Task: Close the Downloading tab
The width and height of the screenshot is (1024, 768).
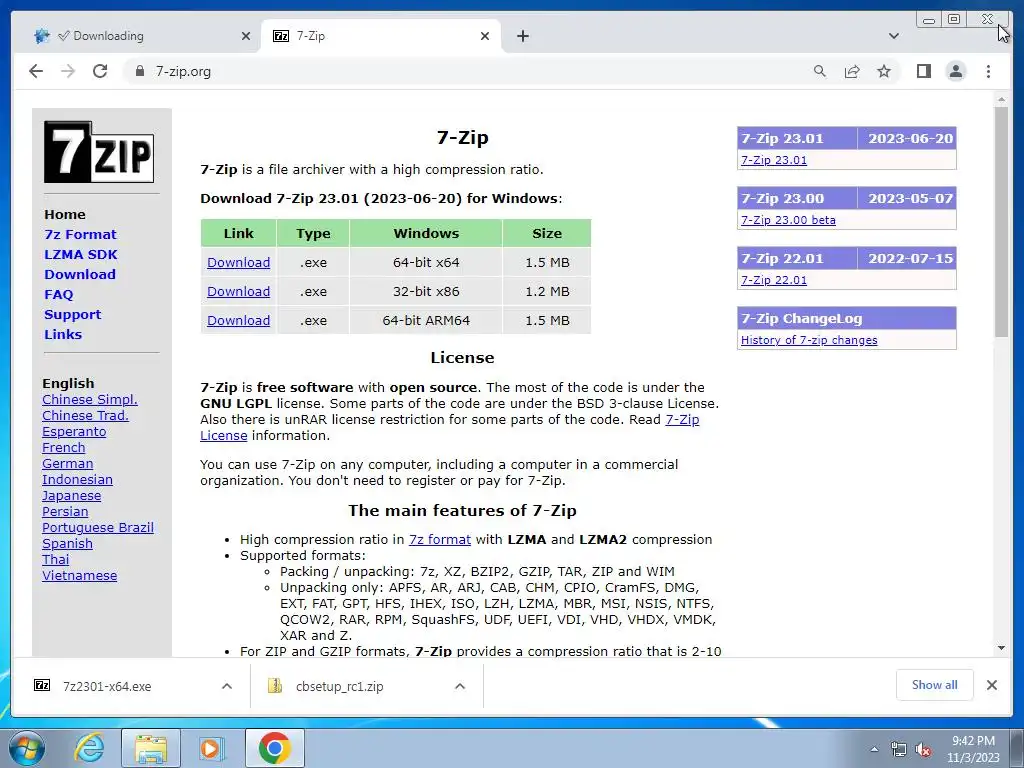Action: [x=246, y=36]
